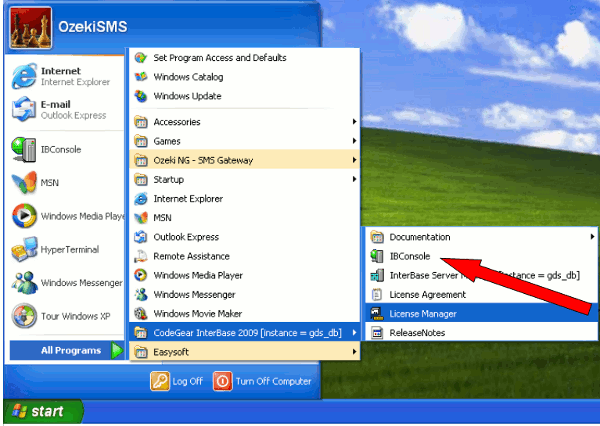Screen dimensions: 600x426
Task: Click the Documentation folder icon in InterBase submenu
Action: coord(377,237)
